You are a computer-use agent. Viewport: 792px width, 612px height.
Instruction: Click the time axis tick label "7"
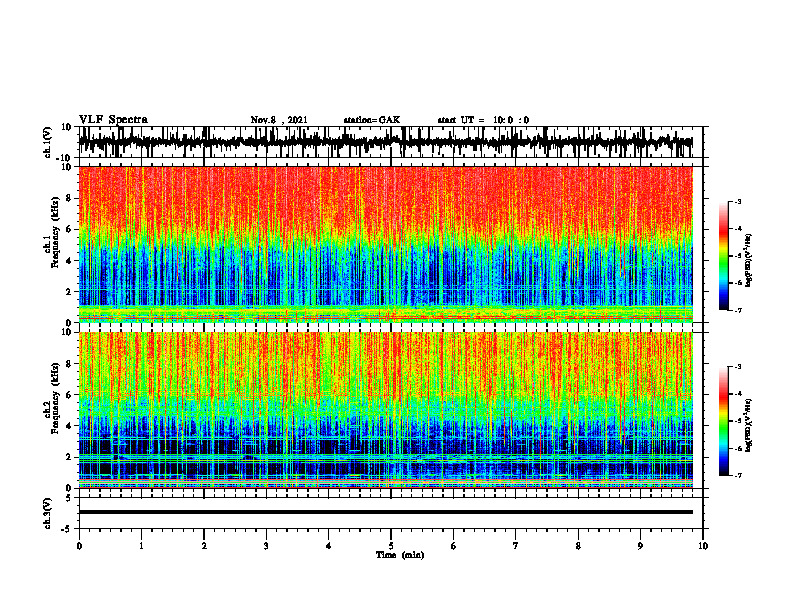[516, 546]
